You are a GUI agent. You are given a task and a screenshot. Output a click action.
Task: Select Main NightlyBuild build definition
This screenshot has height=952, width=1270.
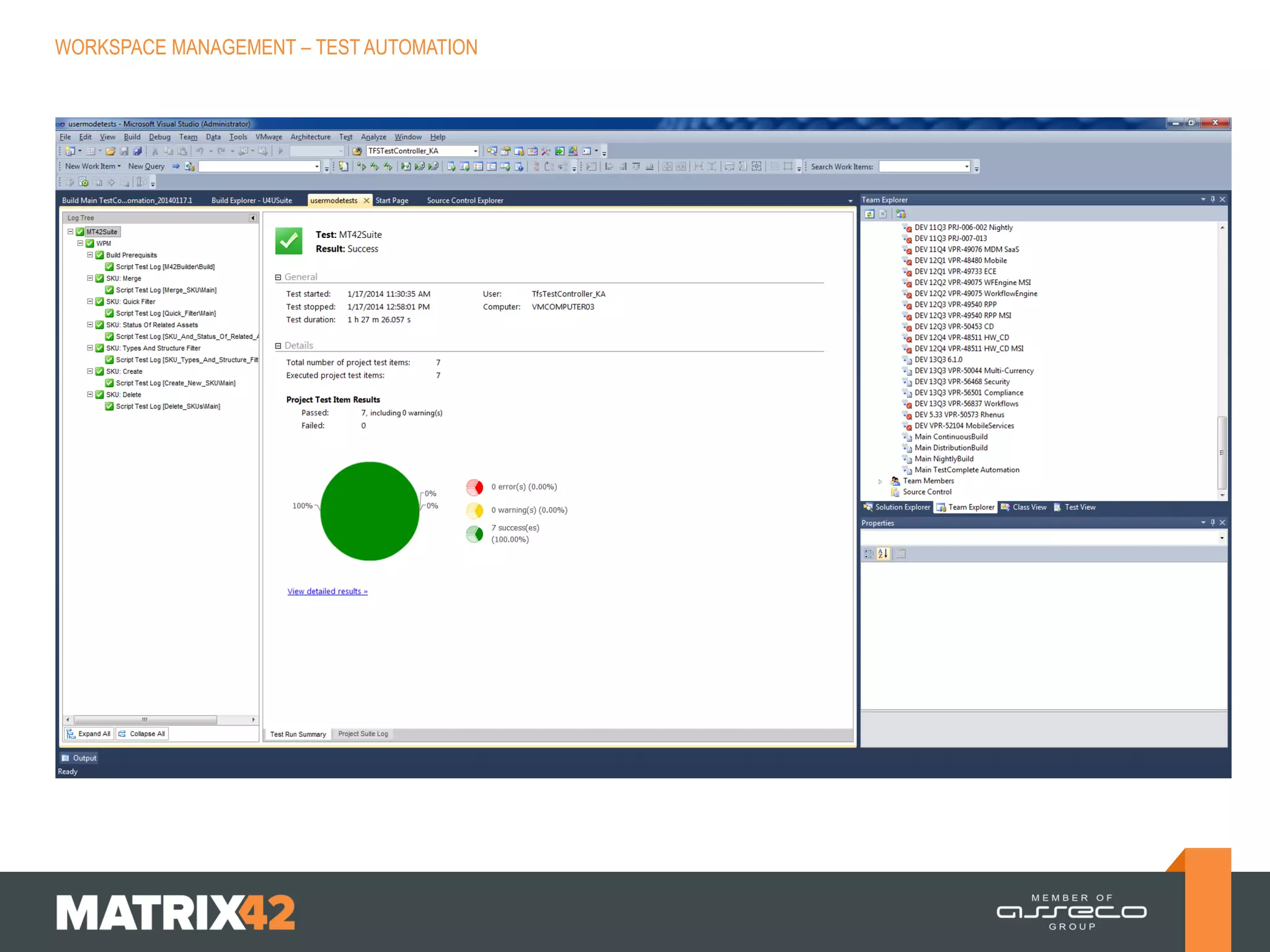click(x=944, y=459)
